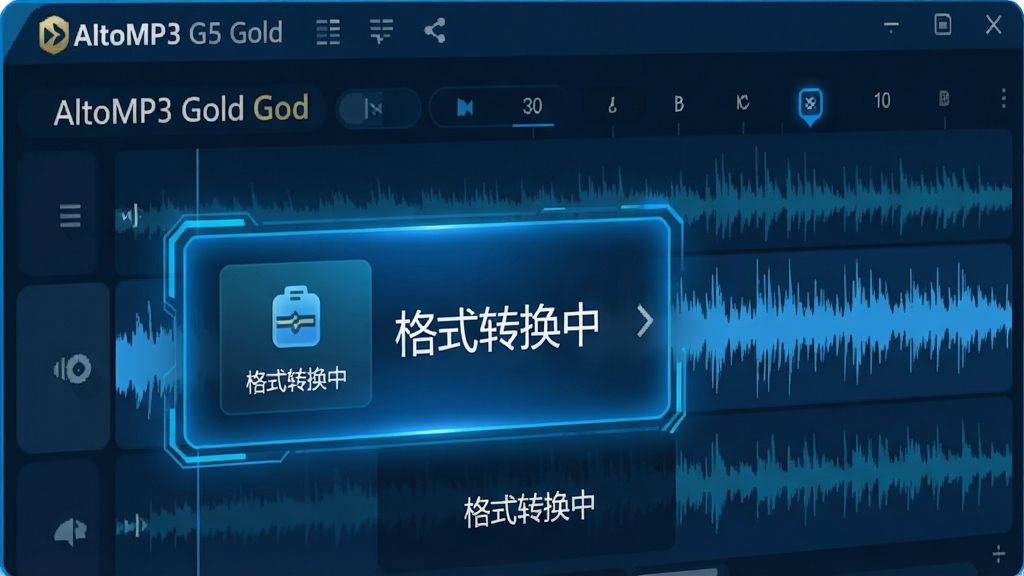
Task: Click the document icon in toolbar
Action: click(944, 99)
